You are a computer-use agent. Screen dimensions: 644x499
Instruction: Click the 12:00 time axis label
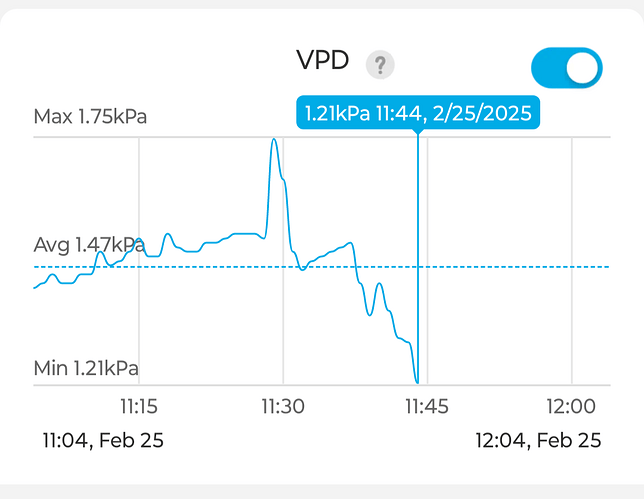pyautogui.click(x=572, y=407)
